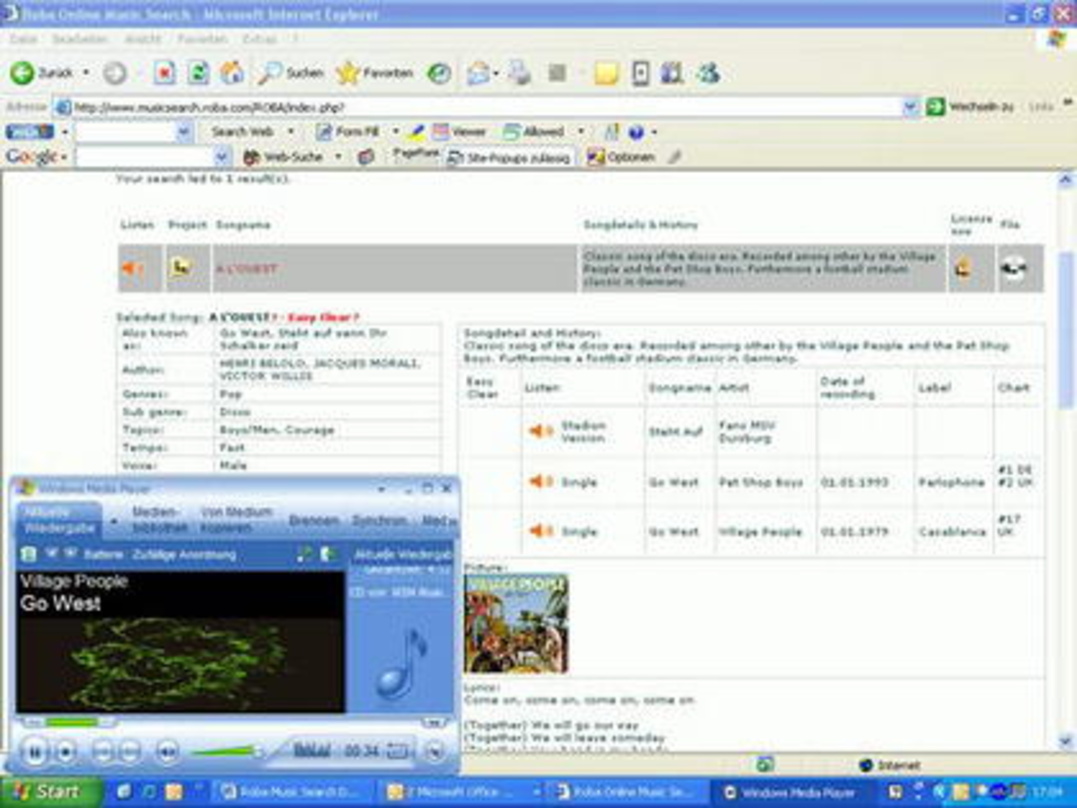The width and height of the screenshot is (1077, 808).
Task: Open the Ansicht menu
Action: pos(143,39)
